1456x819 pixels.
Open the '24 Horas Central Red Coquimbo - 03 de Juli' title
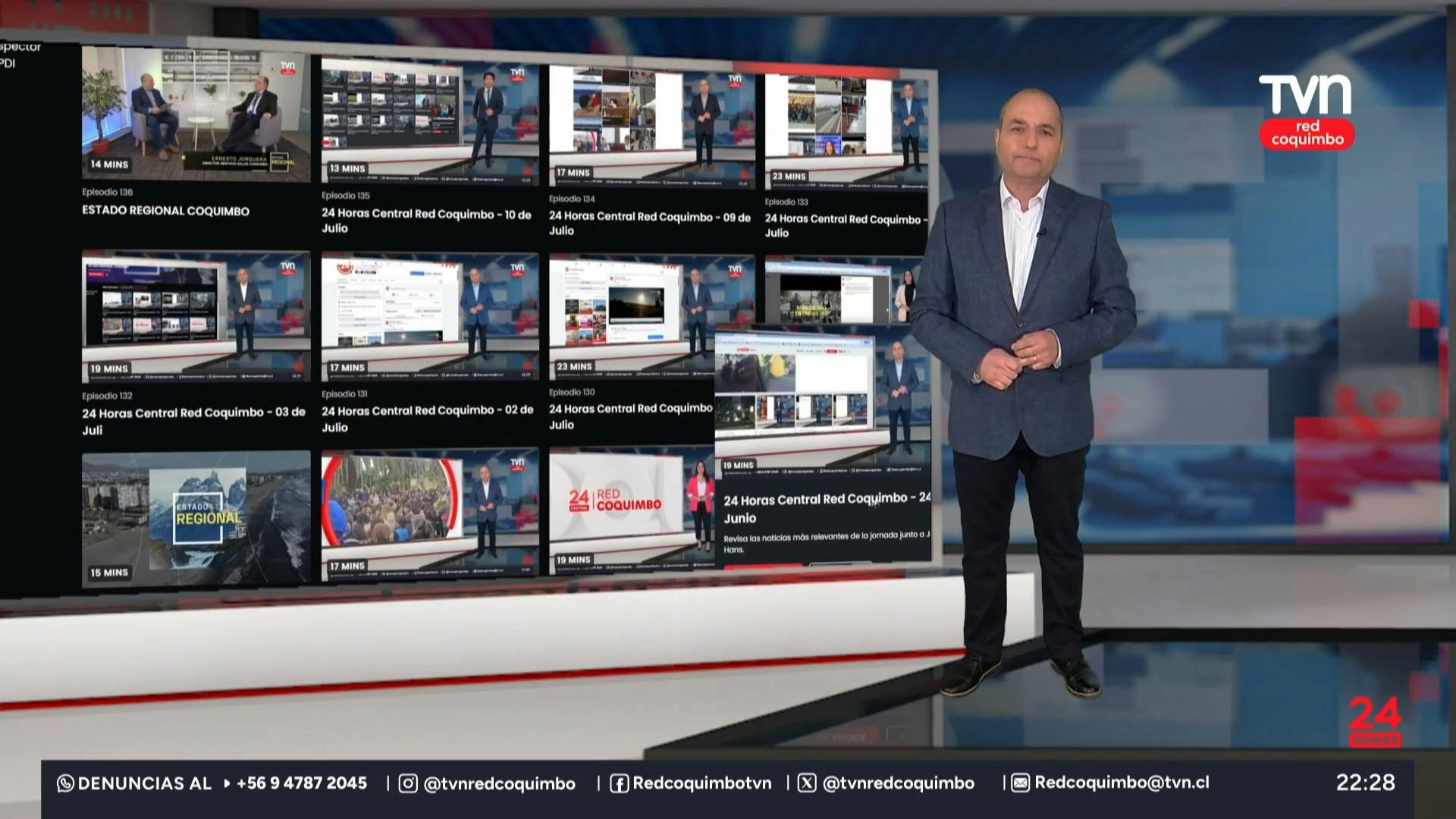pos(193,421)
